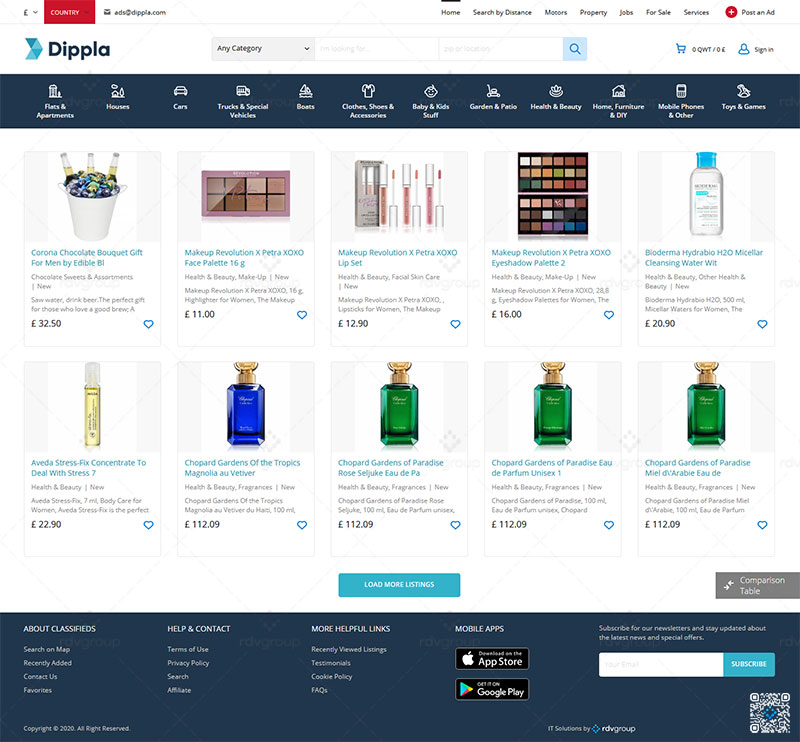Favorite the Chopard Magnolia au Vetiver listing
The width and height of the screenshot is (800, 742).
point(302,525)
